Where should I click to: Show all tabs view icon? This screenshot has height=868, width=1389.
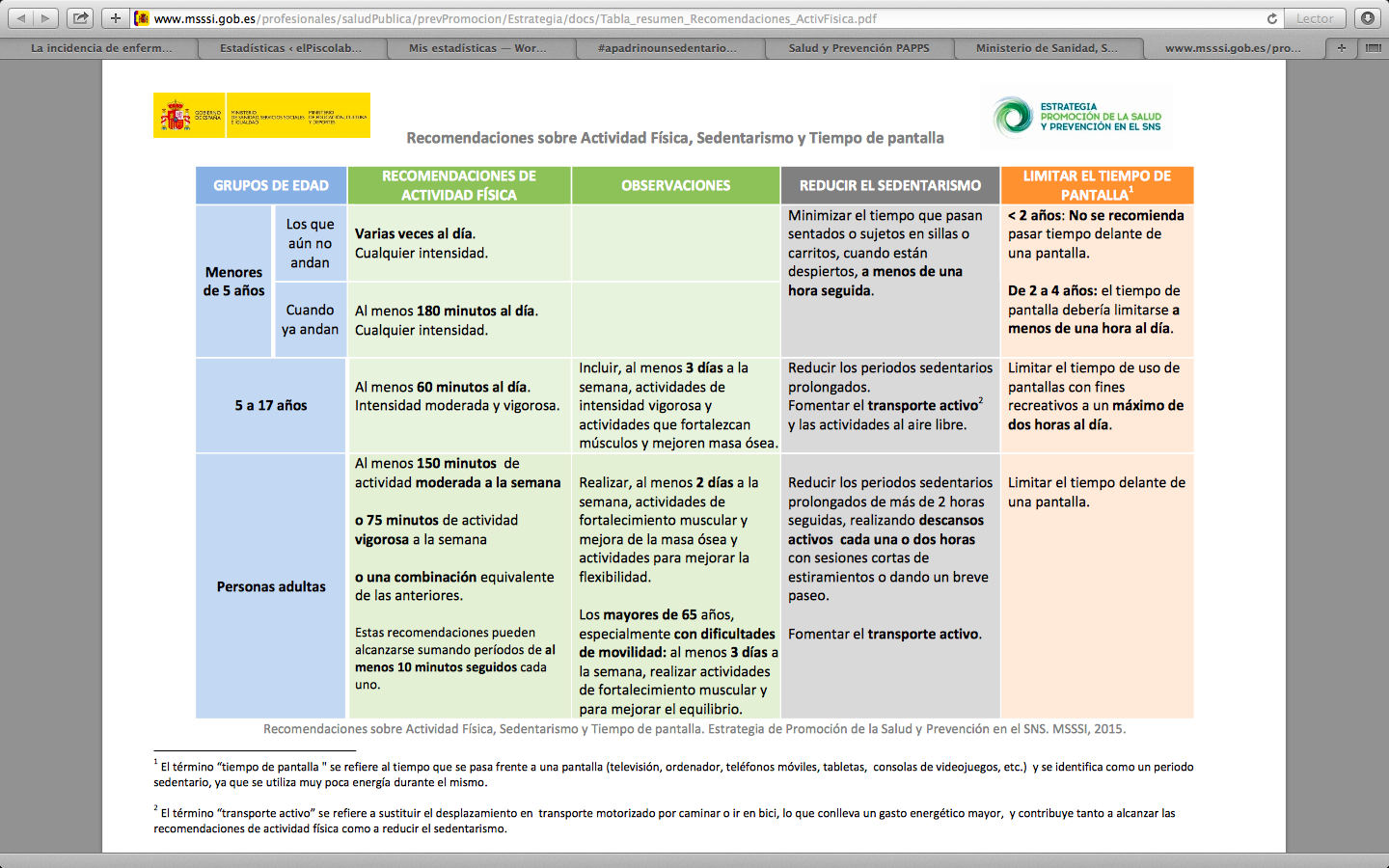pyautogui.click(x=1373, y=47)
